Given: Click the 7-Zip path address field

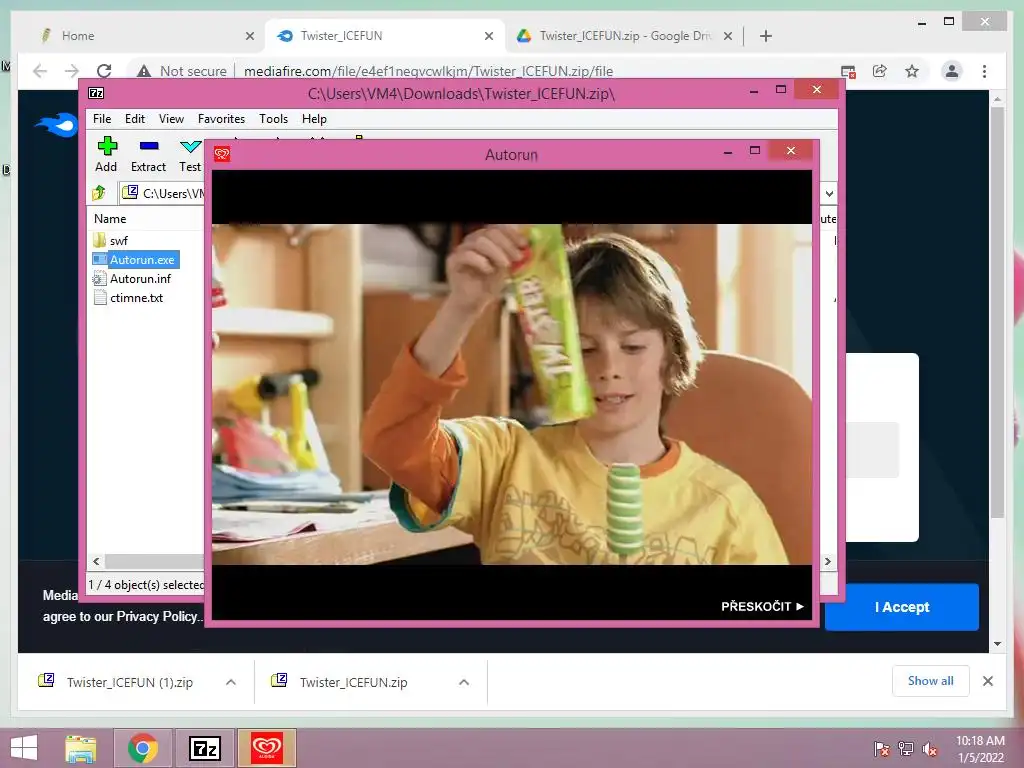Looking at the screenshot, I should [163, 193].
